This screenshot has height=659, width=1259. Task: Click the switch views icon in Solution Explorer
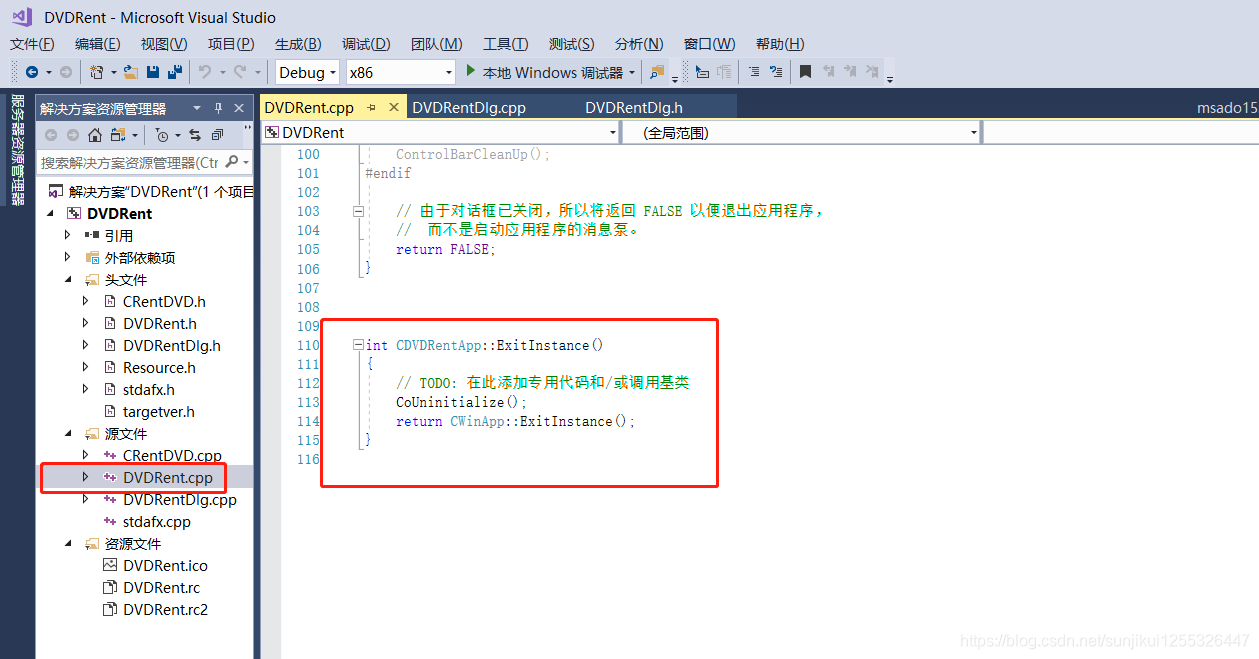pyautogui.click(x=118, y=135)
